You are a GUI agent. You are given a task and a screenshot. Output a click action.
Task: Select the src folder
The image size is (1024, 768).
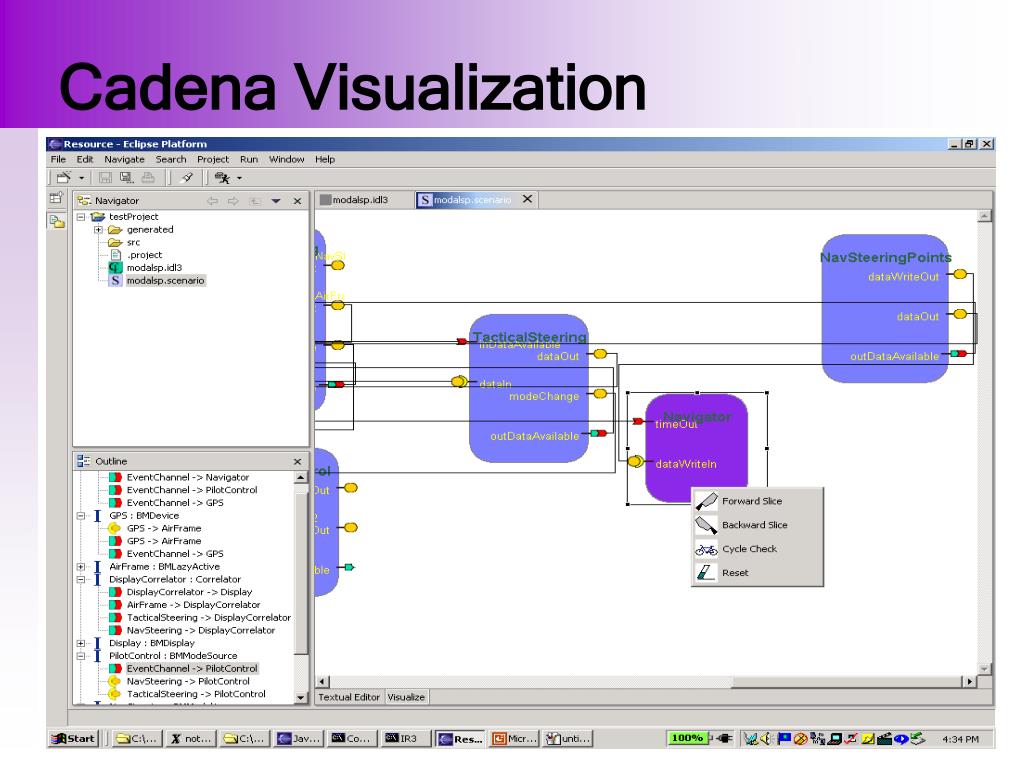click(x=133, y=242)
